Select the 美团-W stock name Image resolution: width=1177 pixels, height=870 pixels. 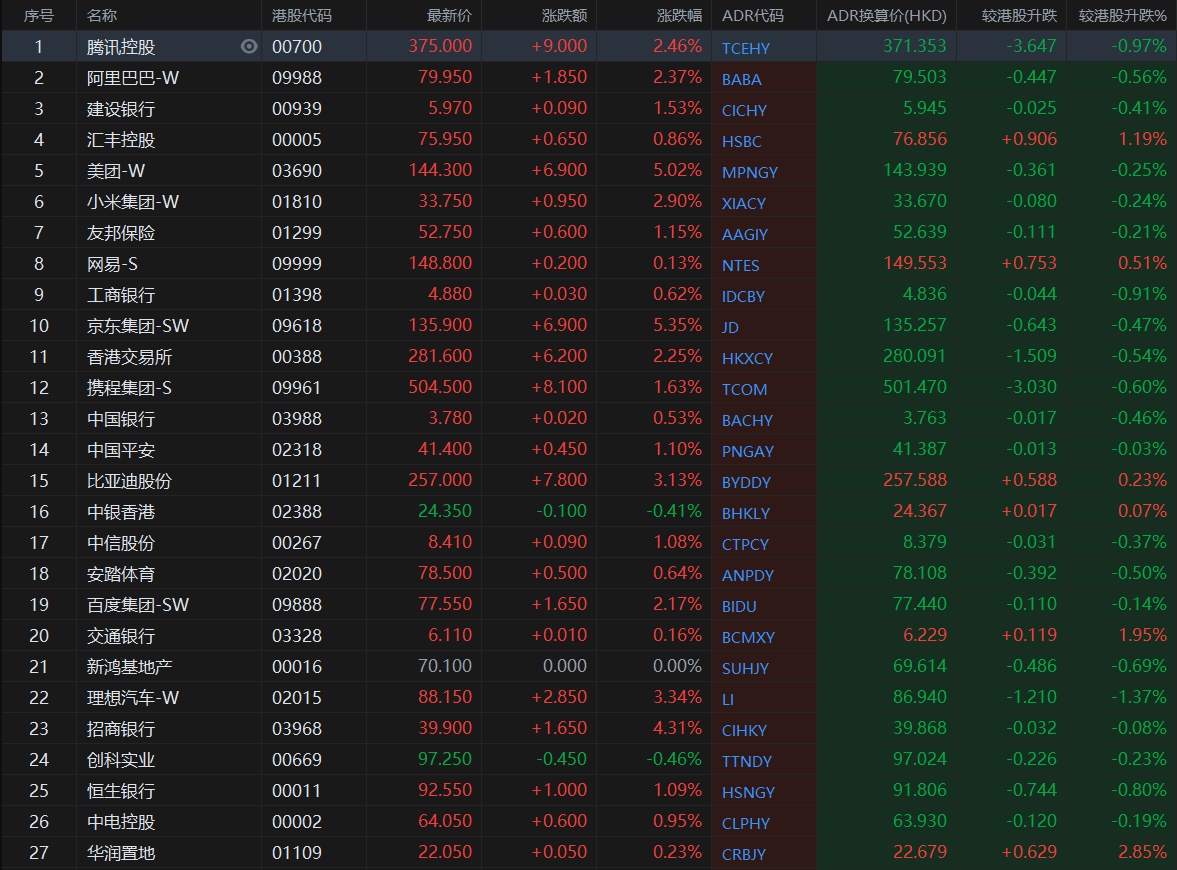coord(116,171)
